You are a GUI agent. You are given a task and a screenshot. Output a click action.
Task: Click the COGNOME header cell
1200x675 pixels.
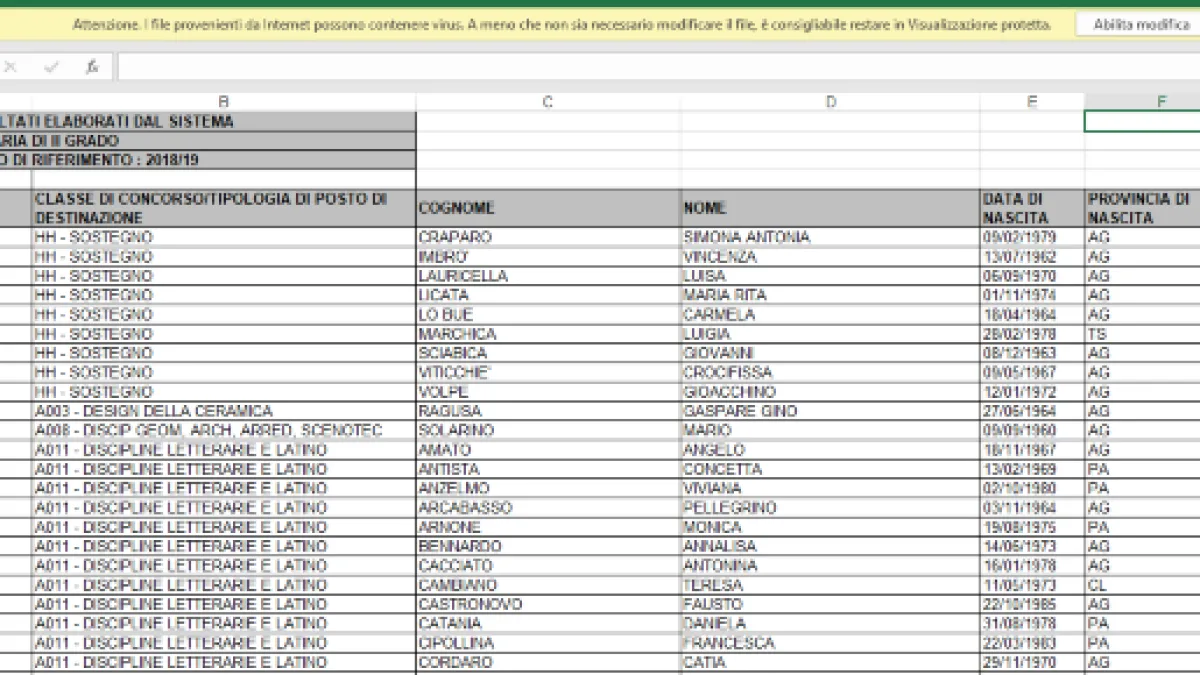click(x=548, y=208)
